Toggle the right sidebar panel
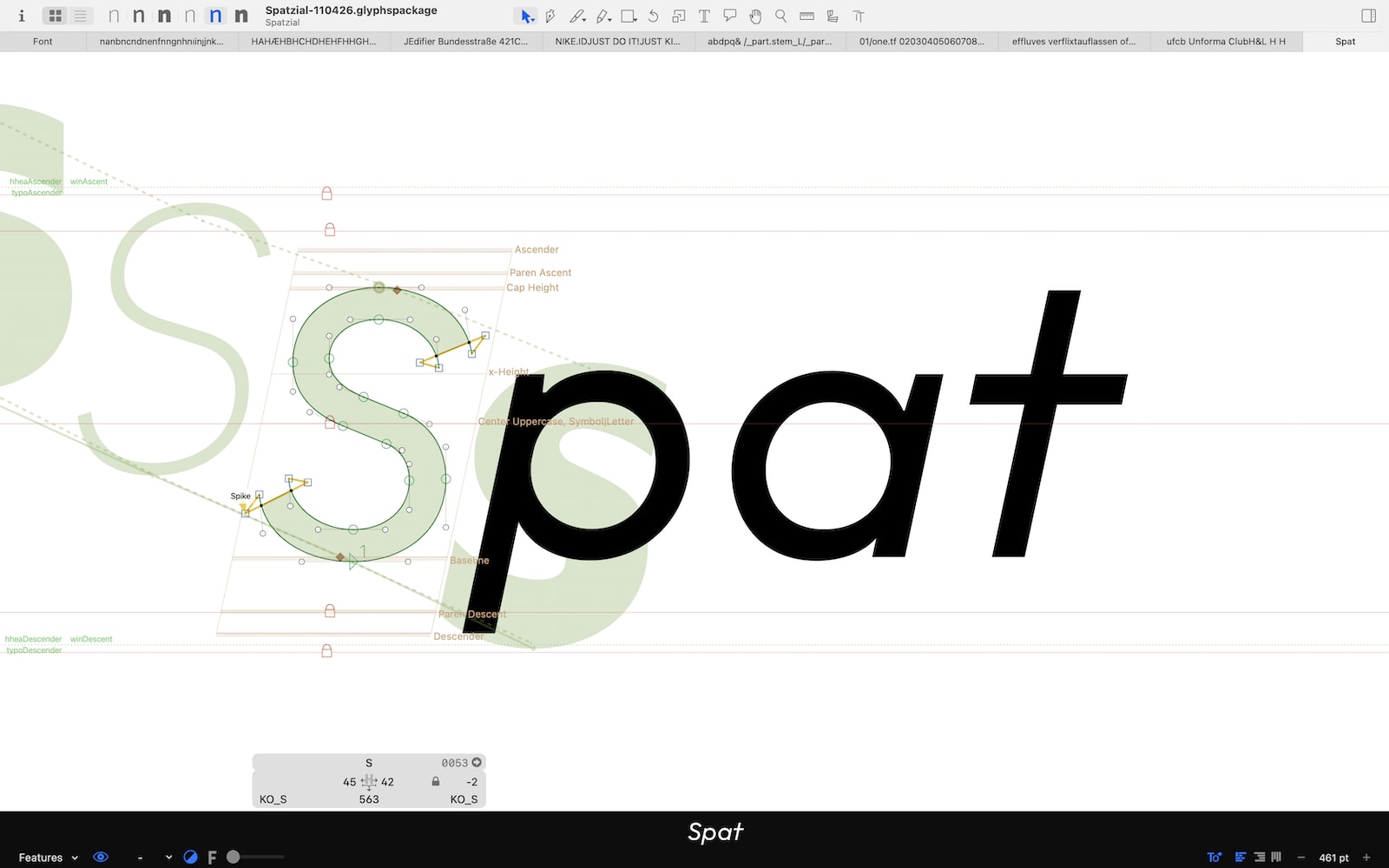Image resolution: width=1389 pixels, height=868 pixels. (x=1368, y=16)
